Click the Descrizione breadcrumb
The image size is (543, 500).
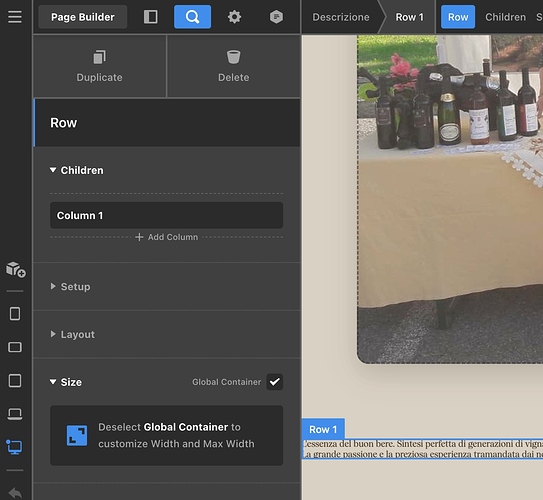pyautogui.click(x=341, y=17)
